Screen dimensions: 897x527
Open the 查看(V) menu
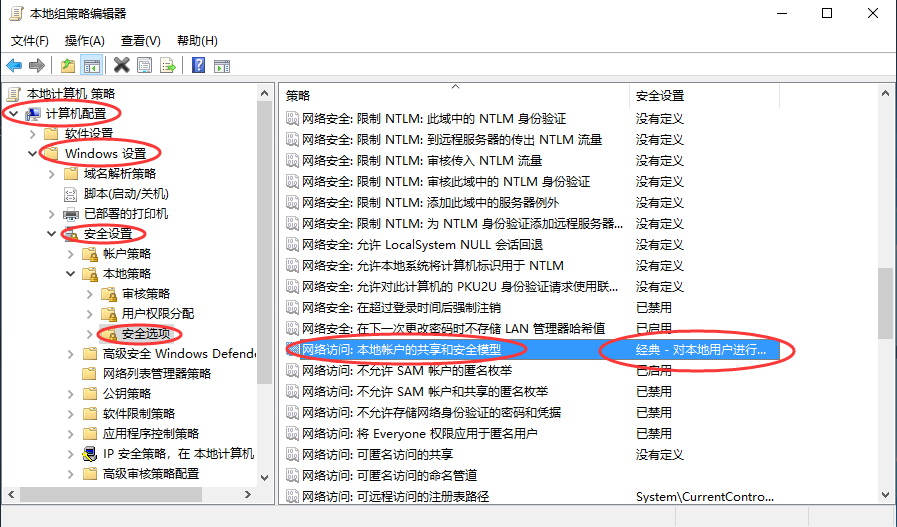click(x=141, y=41)
